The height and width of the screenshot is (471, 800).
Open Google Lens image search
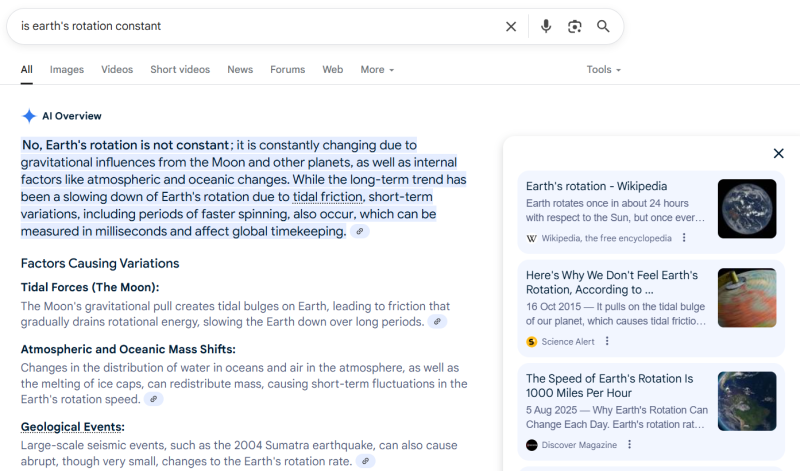pyautogui.click(x=575, y=26)
